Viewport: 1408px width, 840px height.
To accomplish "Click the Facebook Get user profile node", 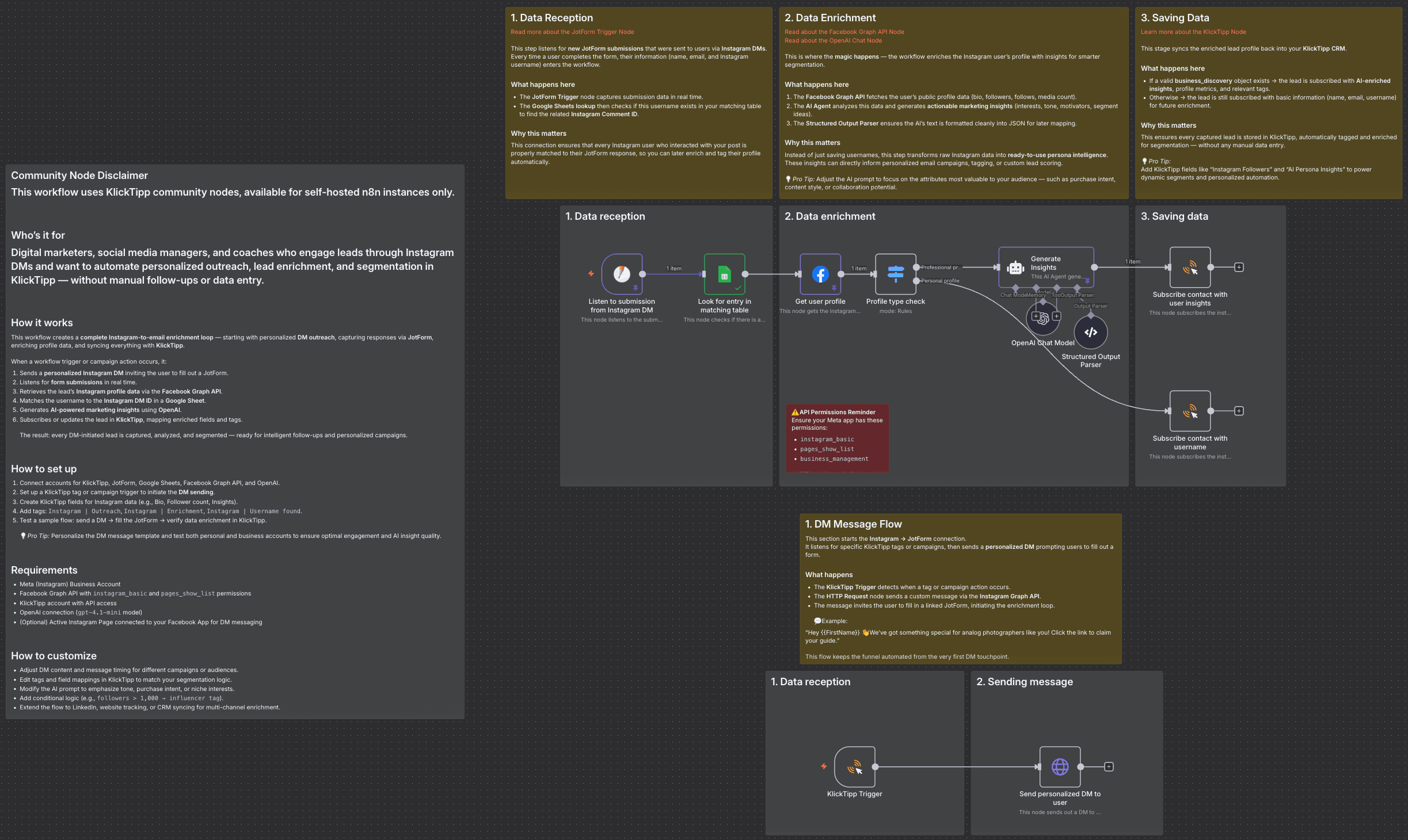I will [820, 274].
